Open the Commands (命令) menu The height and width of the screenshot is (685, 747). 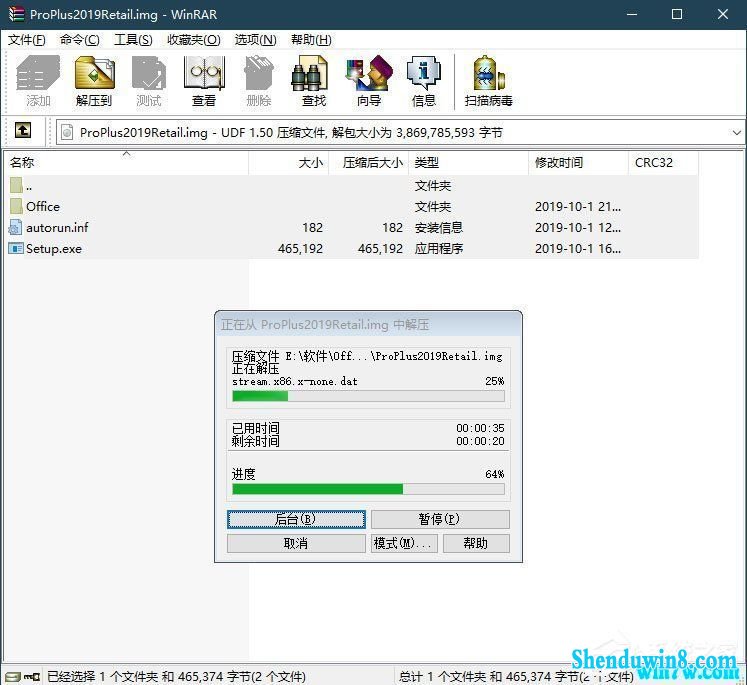80,40
